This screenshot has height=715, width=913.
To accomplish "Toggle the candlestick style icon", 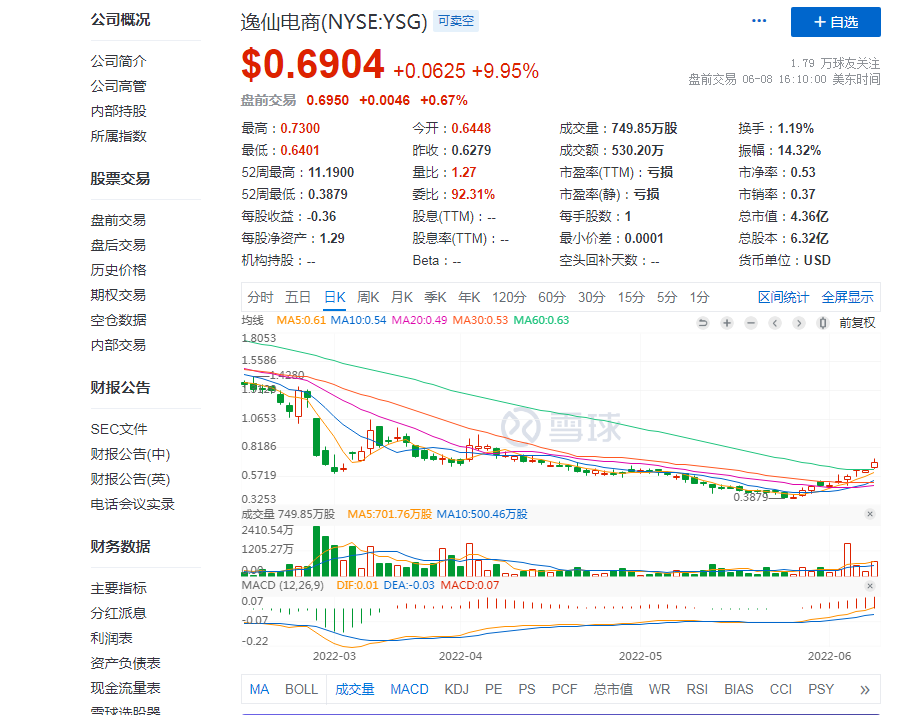I will [x=823, y=323].
